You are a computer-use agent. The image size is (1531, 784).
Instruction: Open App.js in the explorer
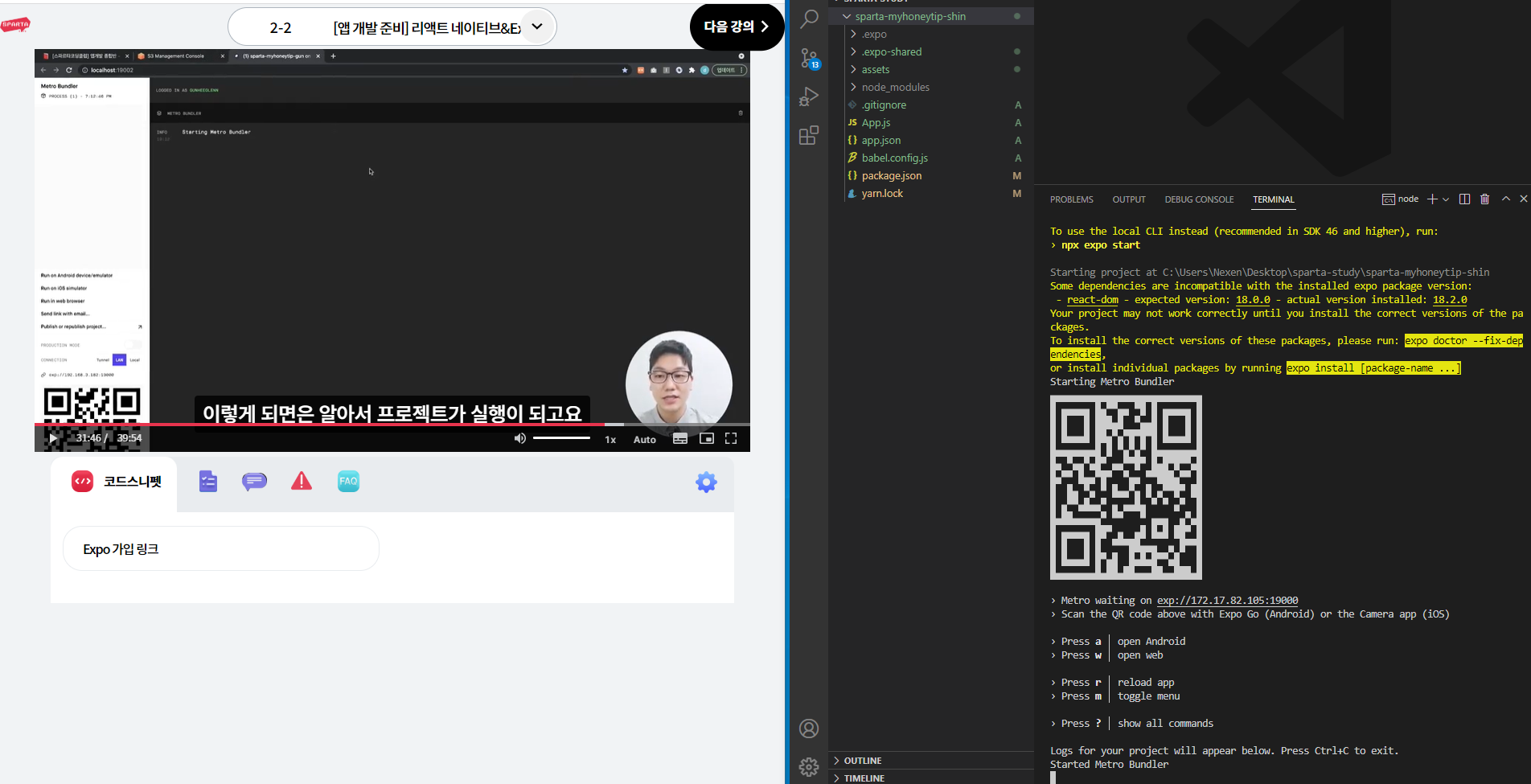pyautogui.click(x=930, y=122)
